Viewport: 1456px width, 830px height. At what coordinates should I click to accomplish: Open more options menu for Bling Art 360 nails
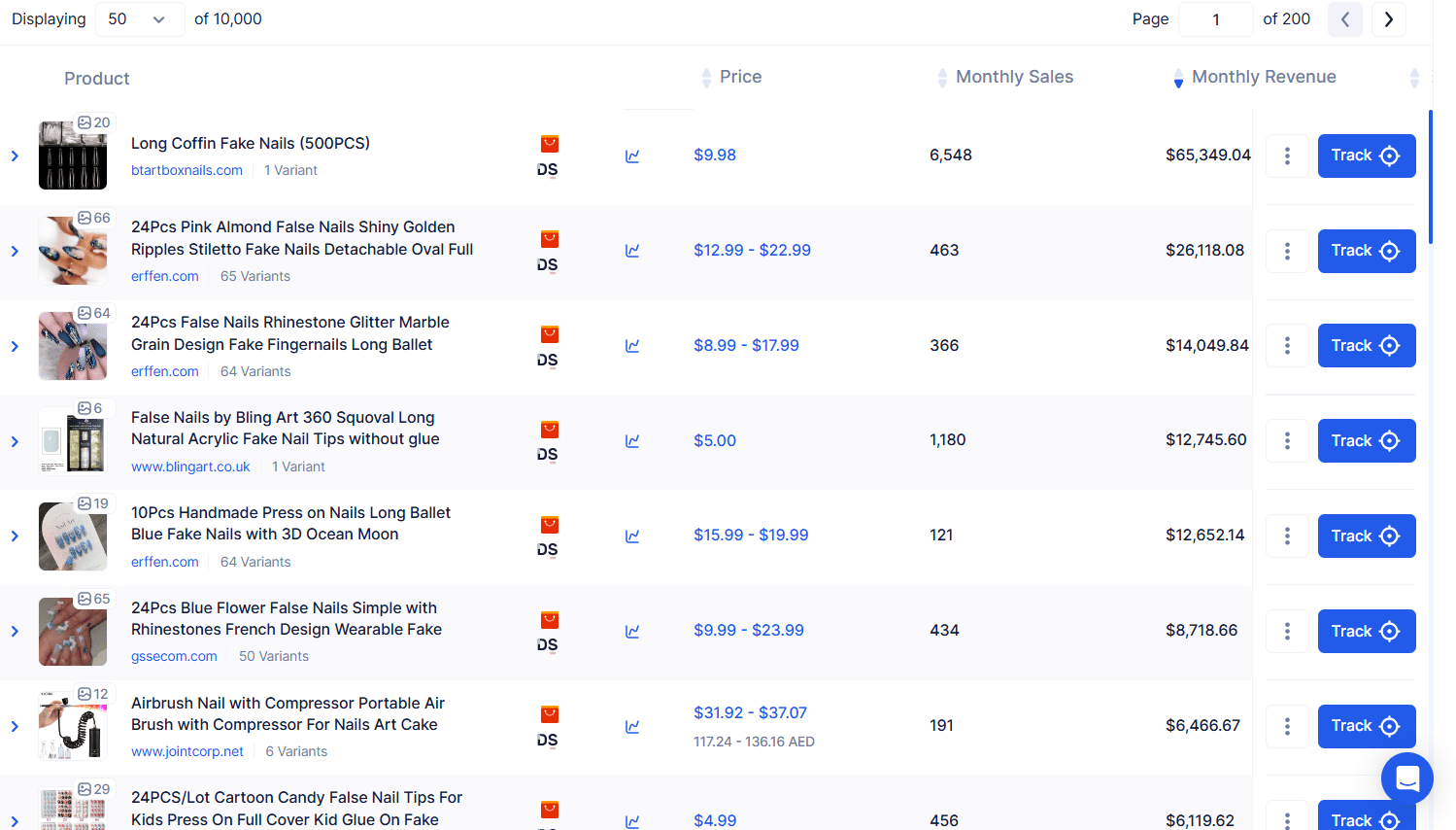[1287, 441]
